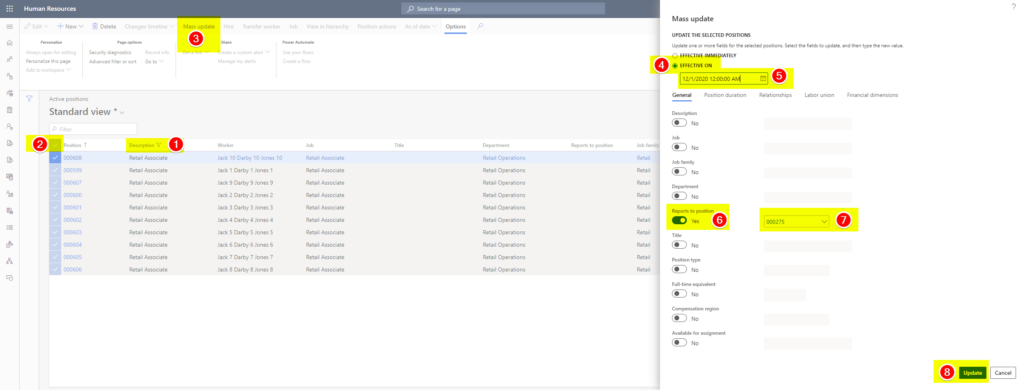Click the Cancel button
The image size is (1024, 390).
(x=1002, y=372)
